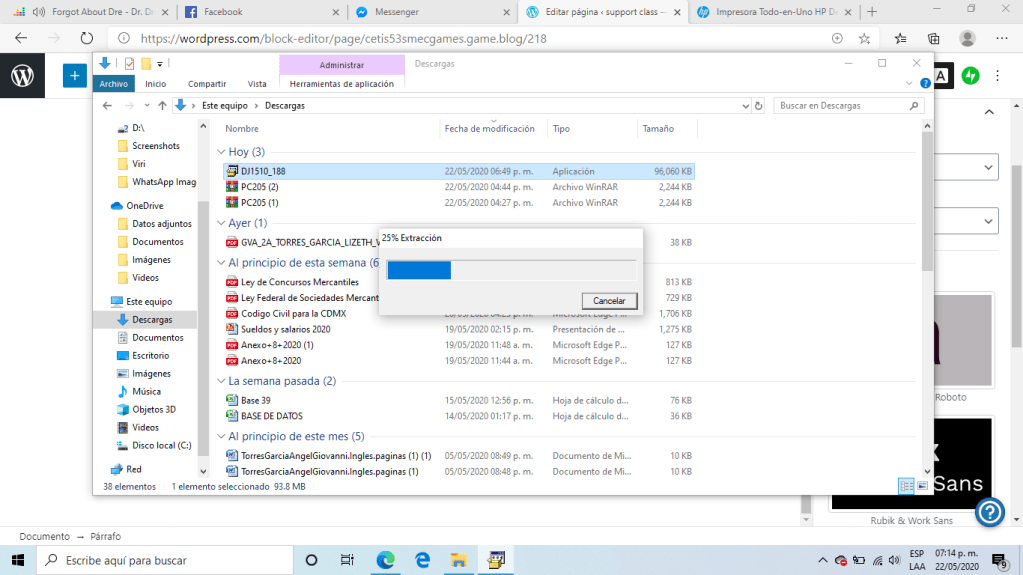This screenshot has width=1023, height=575.
Task: Click the WordPress logo in the editor
Action: coord(22,76)
